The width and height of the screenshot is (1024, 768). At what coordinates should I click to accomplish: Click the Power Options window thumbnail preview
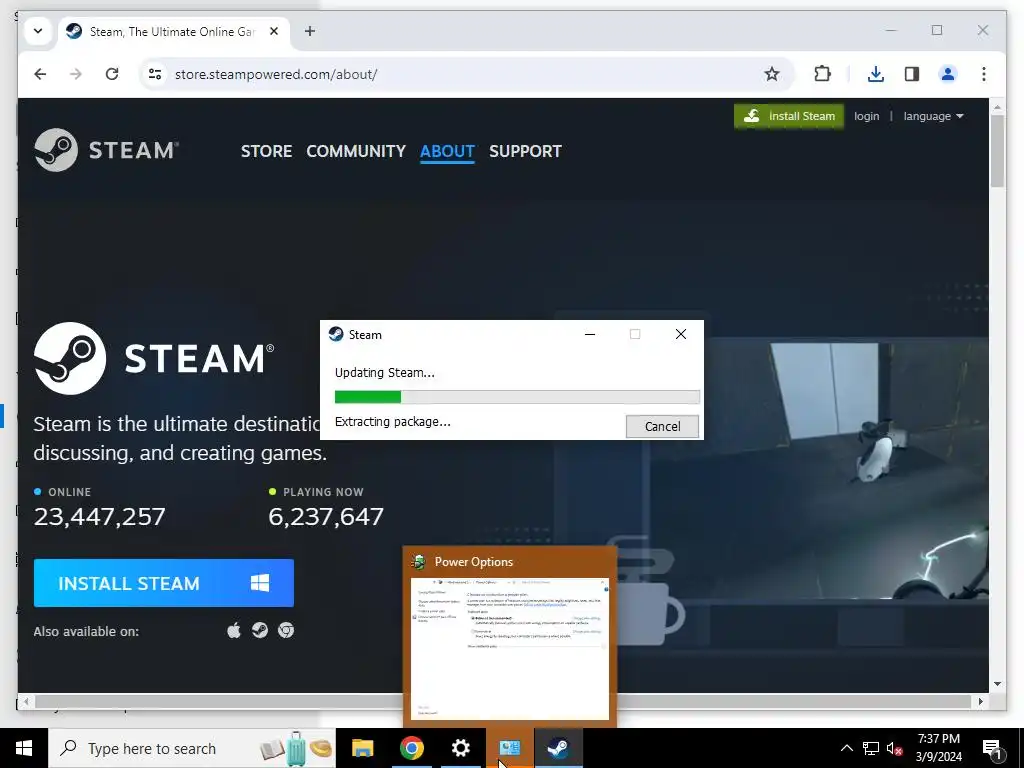tap(509, 648)
